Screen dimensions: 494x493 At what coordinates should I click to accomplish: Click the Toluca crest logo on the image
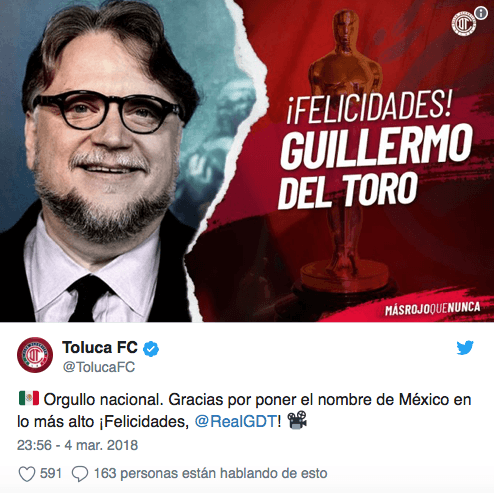464,23
